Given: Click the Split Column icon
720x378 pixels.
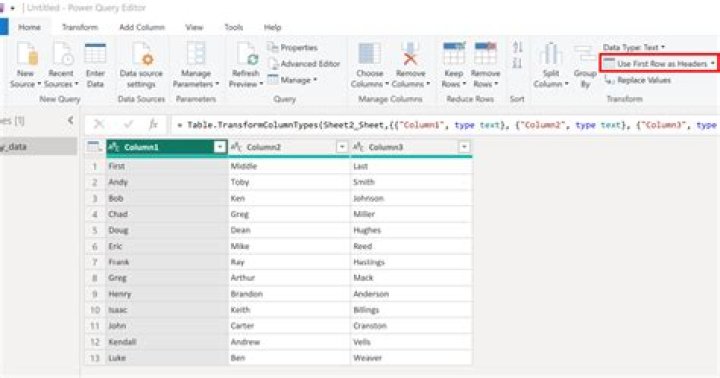Looking at the screenshot, I should click(x=551, y=54).
